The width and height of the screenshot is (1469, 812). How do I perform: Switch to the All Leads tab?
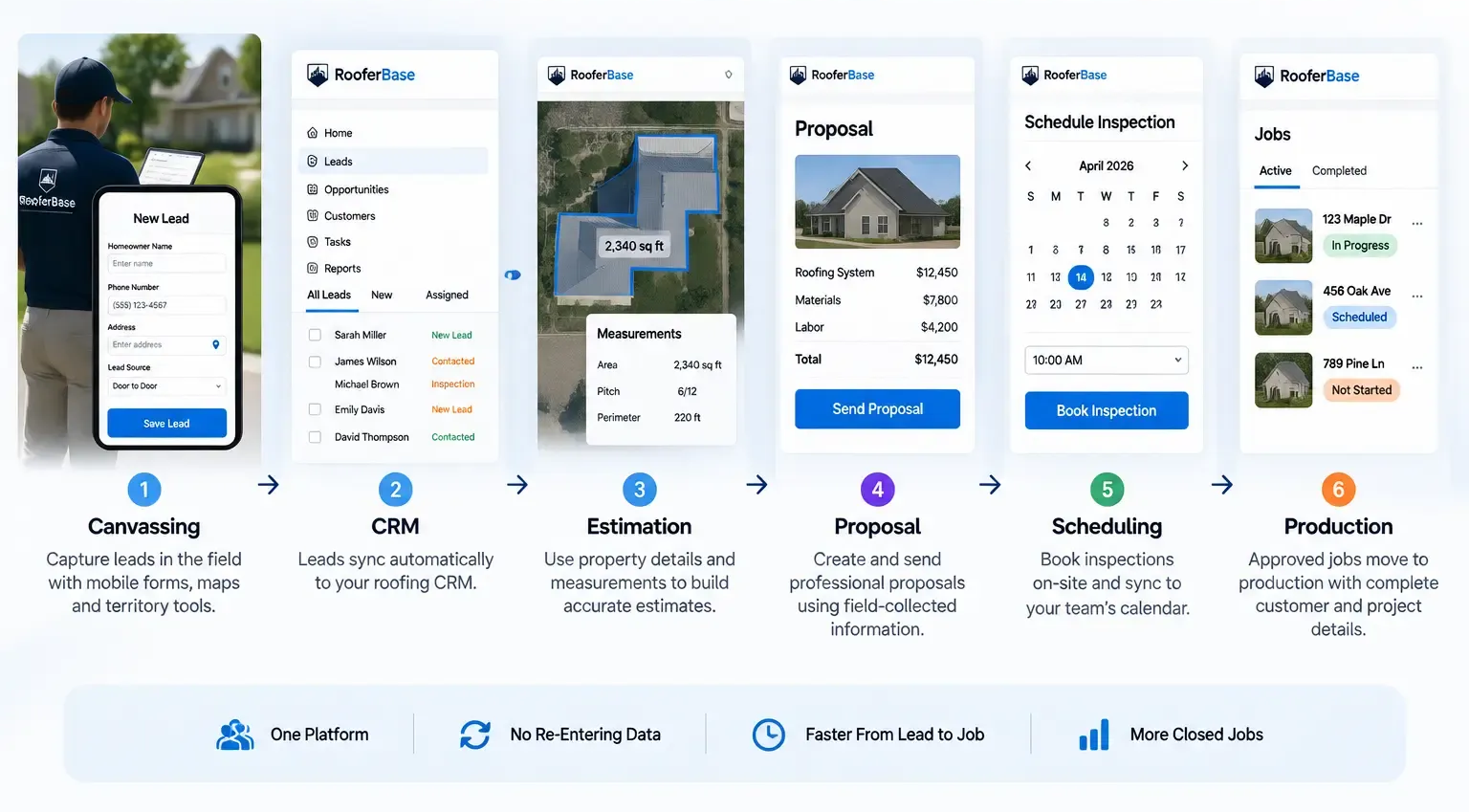pos(329,296)
